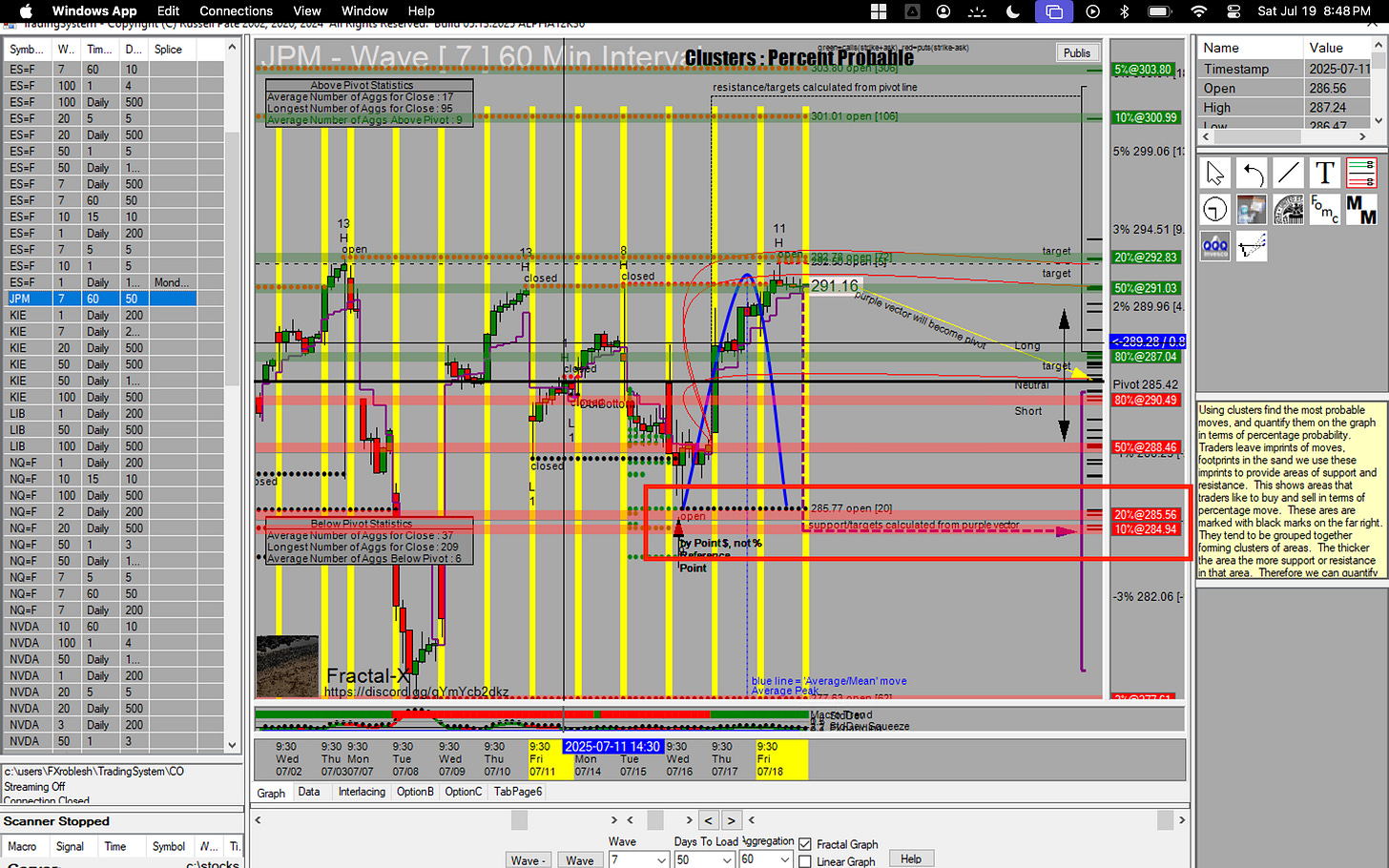The height and width of the screenshot is (868, 1389).
Task: Click the Name/Value table horizontal scrollbar
Action: (x=1284, y=137)
